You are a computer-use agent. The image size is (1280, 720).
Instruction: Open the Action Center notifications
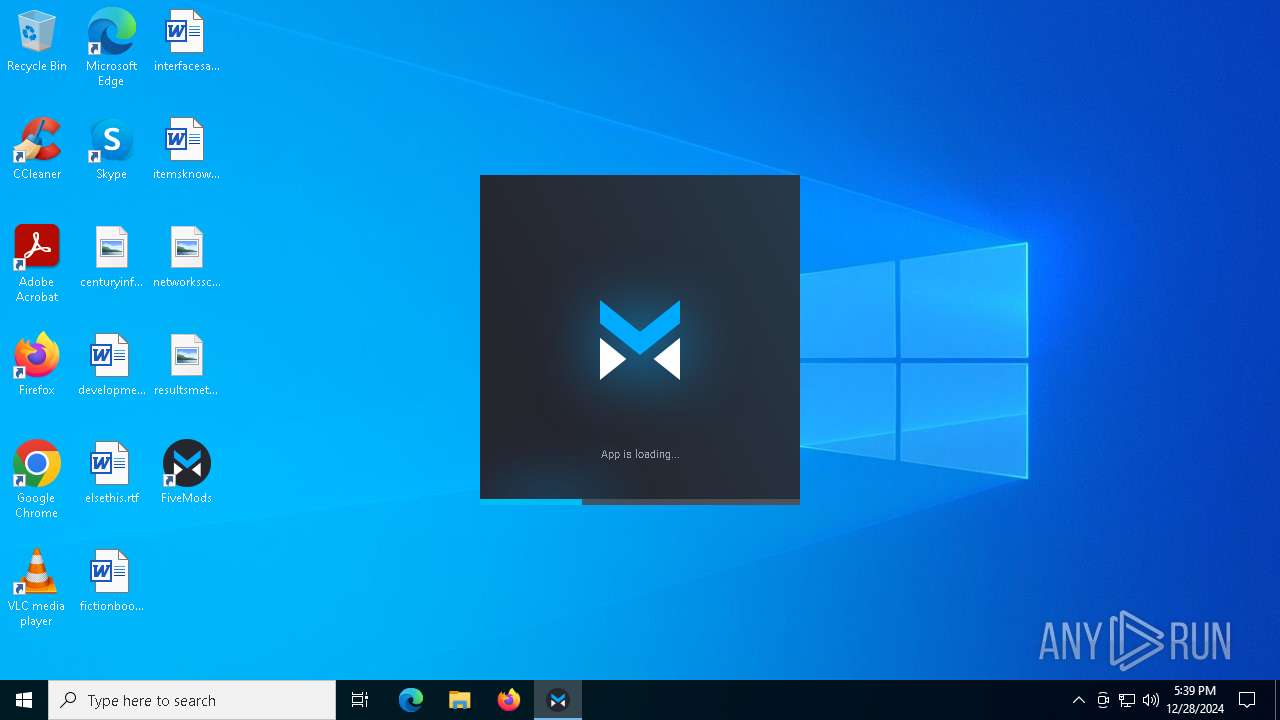pos(1247,700)
